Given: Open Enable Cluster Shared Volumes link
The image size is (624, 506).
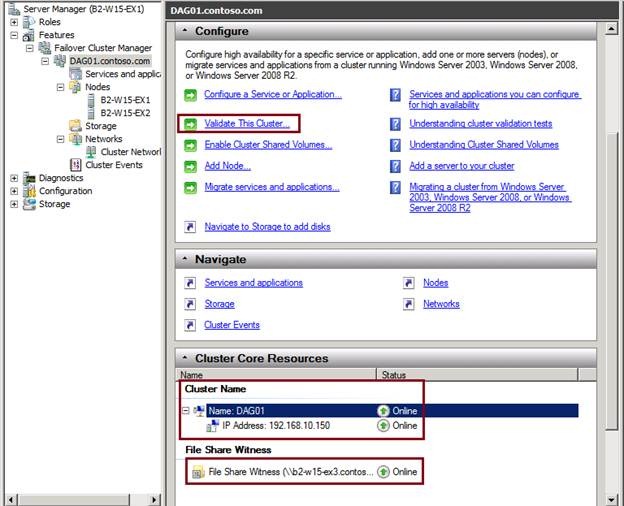Looking at the screenshot, I should coord(268,145).
